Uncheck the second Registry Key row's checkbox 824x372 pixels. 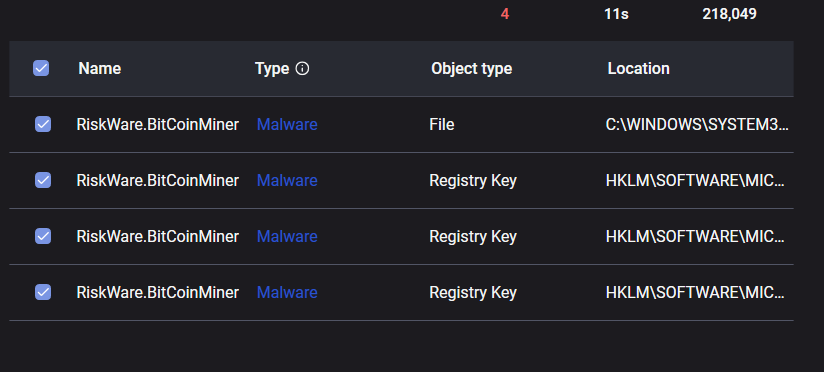point(43,236)
